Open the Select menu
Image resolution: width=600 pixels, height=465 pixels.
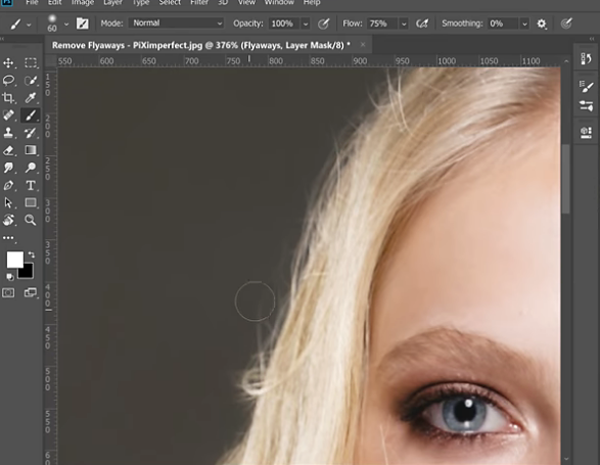[x=170, y=3]
